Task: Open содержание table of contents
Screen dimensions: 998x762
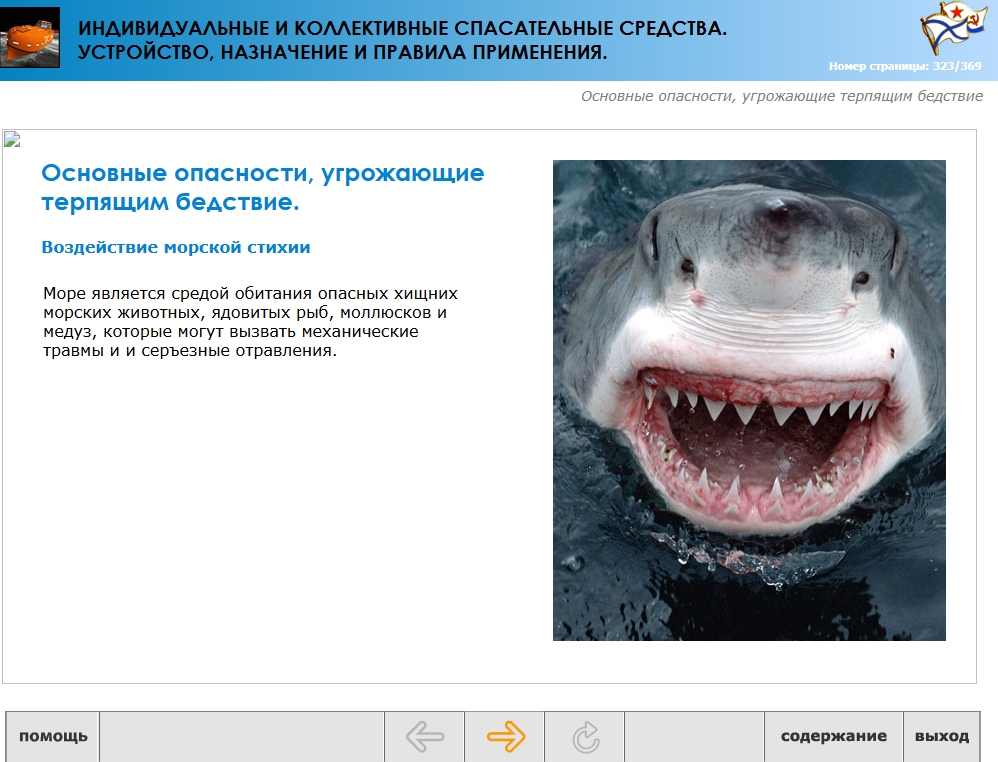Action: point(833,737)
